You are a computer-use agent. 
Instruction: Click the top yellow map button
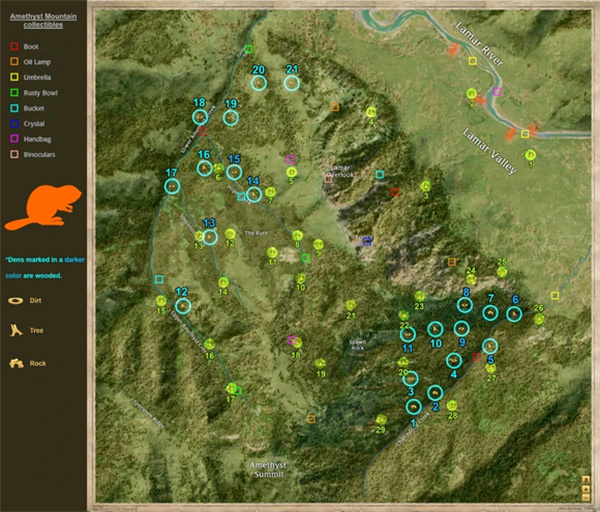pos(586,479)
